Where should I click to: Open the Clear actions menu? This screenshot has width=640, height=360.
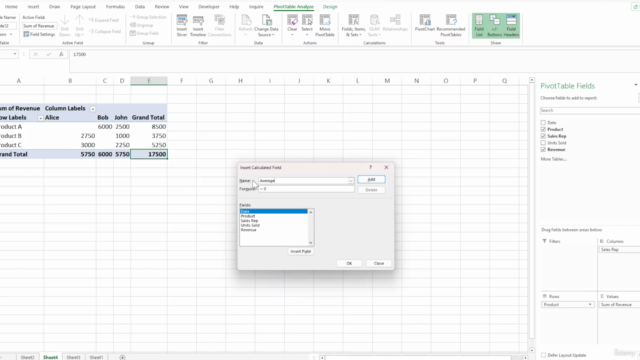292,26
